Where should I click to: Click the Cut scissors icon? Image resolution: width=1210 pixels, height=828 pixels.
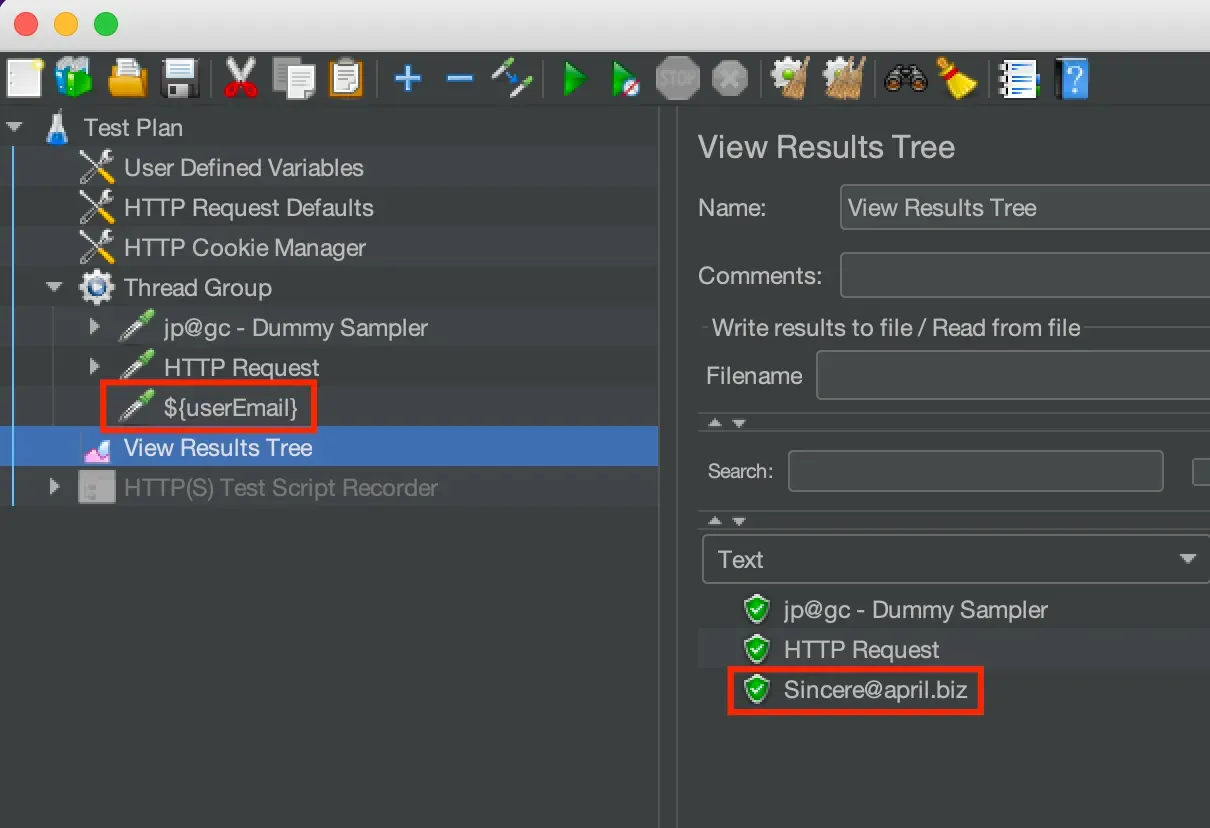pos(240,78)
